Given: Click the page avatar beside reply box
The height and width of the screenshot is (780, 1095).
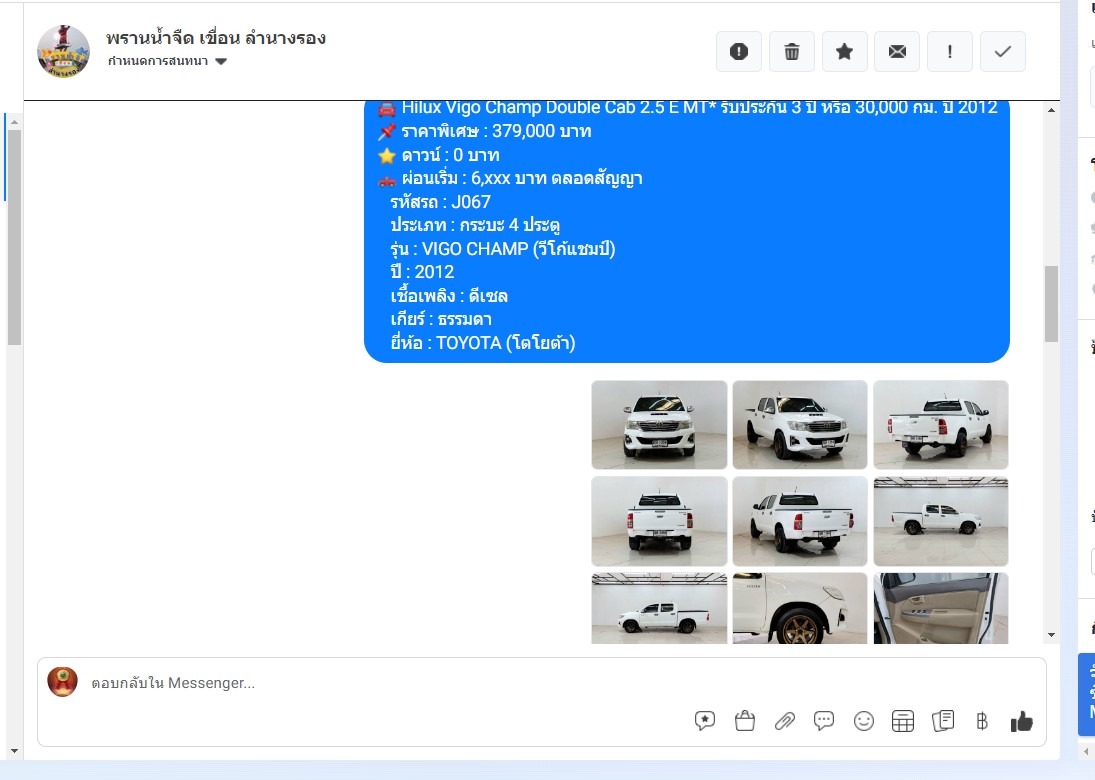Looking at the screenshot, I should coord(62,682).
